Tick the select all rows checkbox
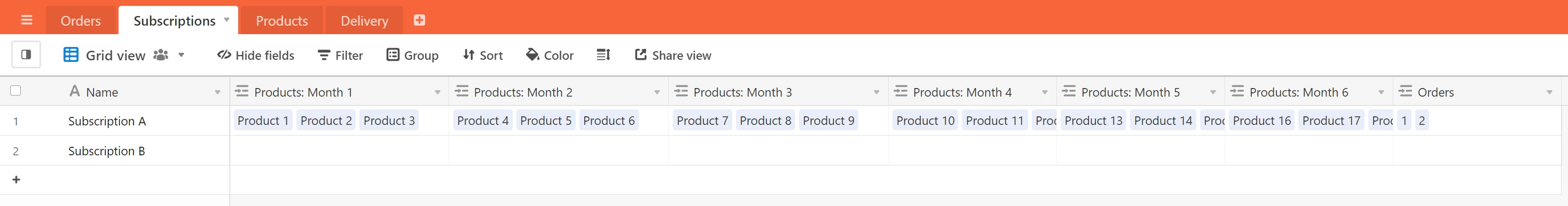This screenshot has height=206, width=1568. pos(16,91)
